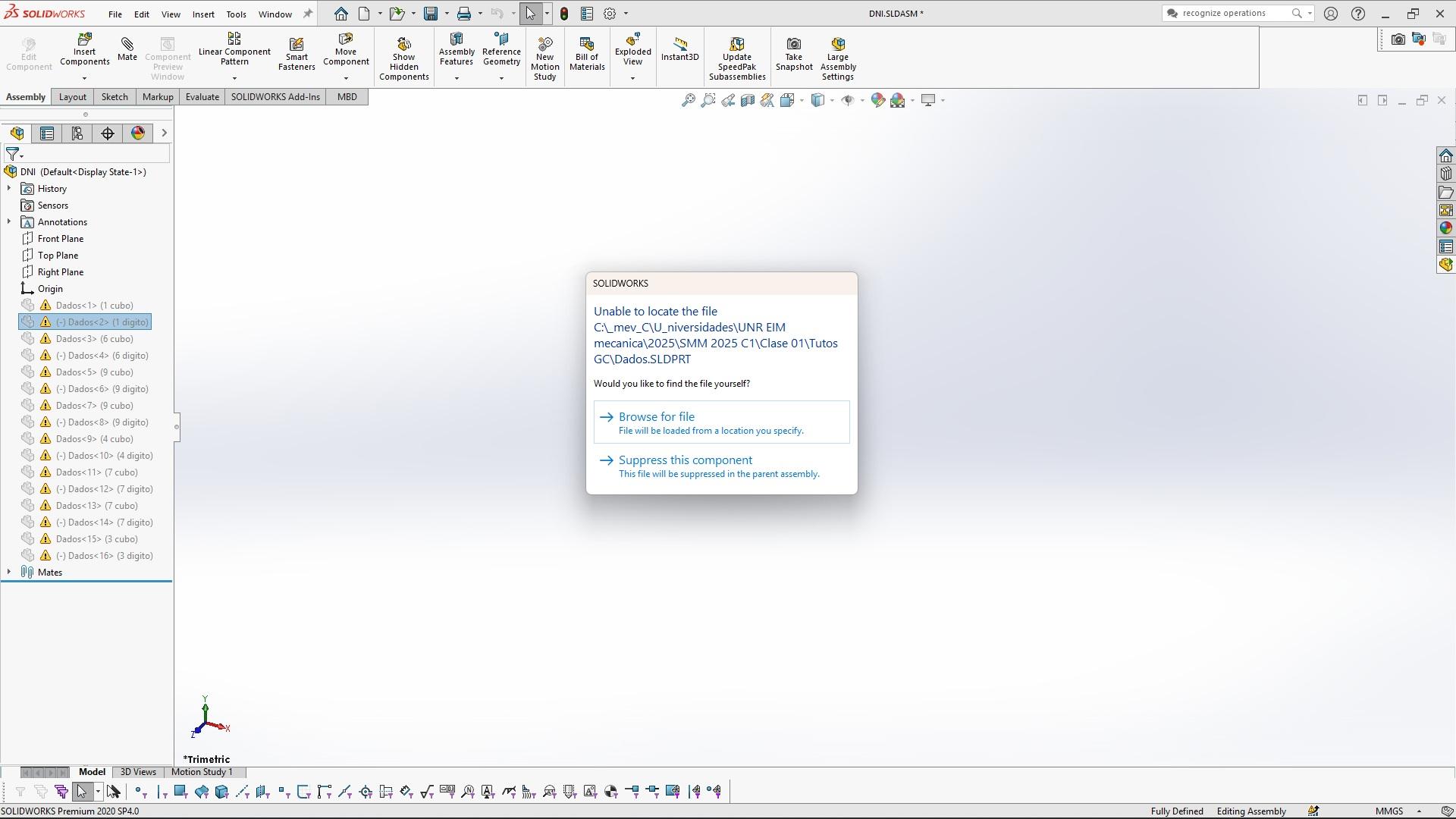Image resolution: width=1456 pixels, height=819 pixels.
Task: Open Move Component dropdown arrow
Action: pyautogui.click(x=346, y=78)
